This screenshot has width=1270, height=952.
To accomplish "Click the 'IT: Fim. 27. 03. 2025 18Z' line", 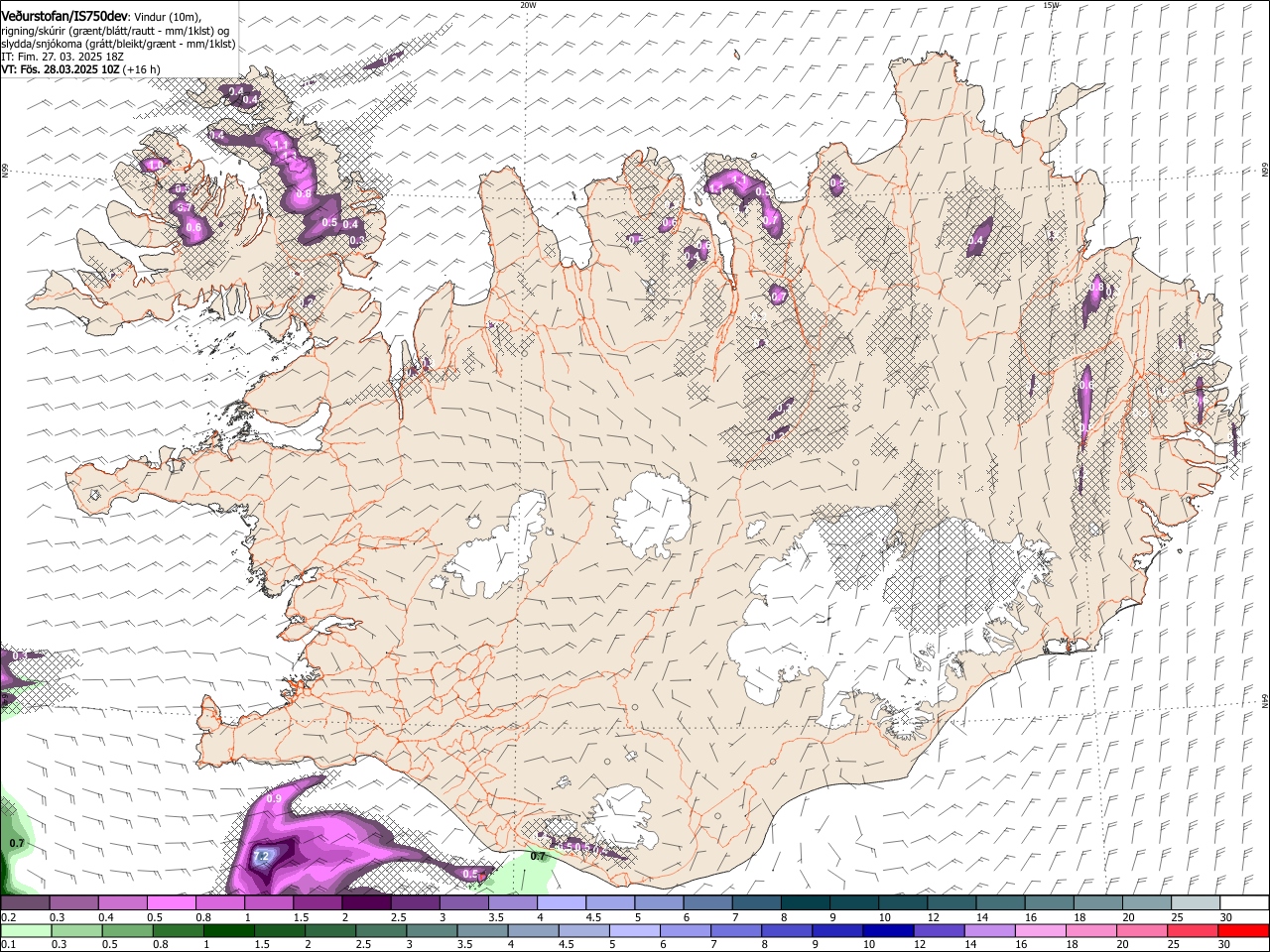I will point(63,57).
